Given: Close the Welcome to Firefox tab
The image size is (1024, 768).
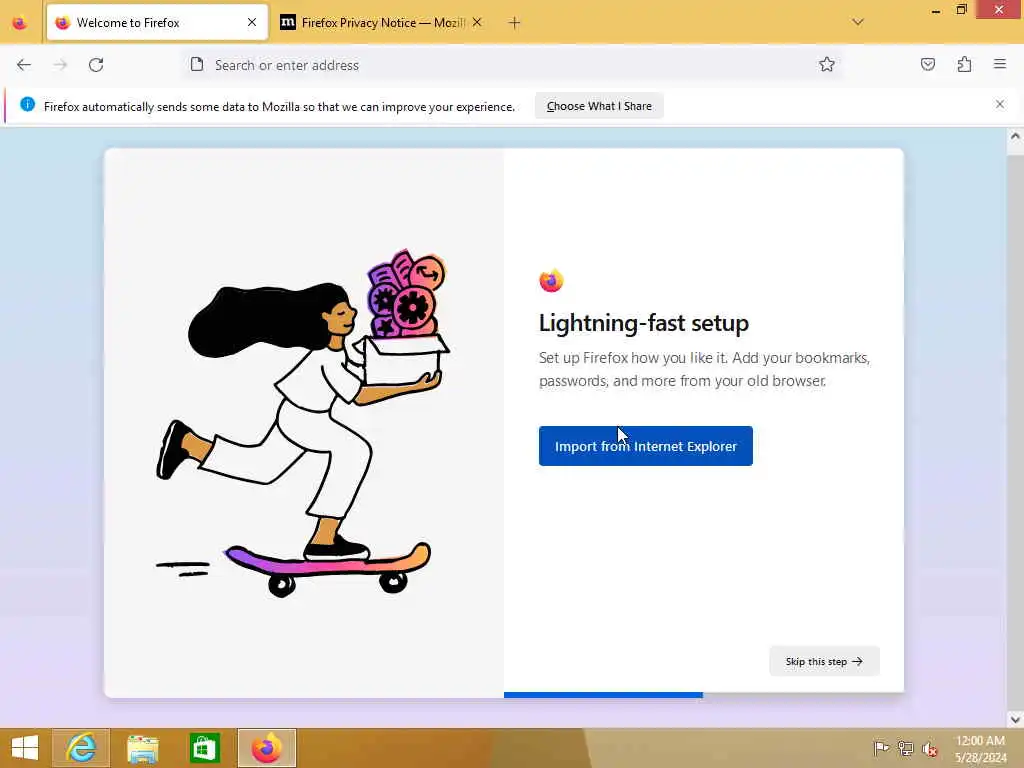Looking at the screenshot, I should [x=252, y=22].
